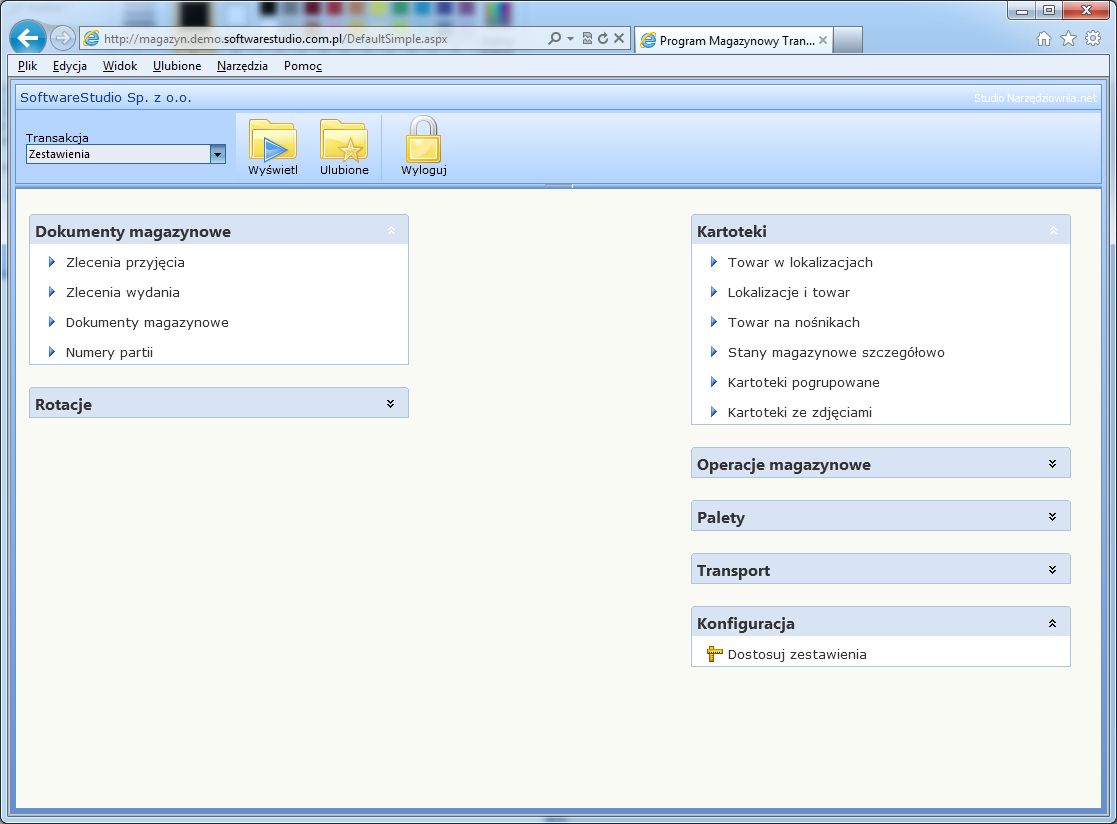The image size is (1117, 824).
Task: Open Kartoteki ze zdjęciami report
Action: [x=799, y=412]
